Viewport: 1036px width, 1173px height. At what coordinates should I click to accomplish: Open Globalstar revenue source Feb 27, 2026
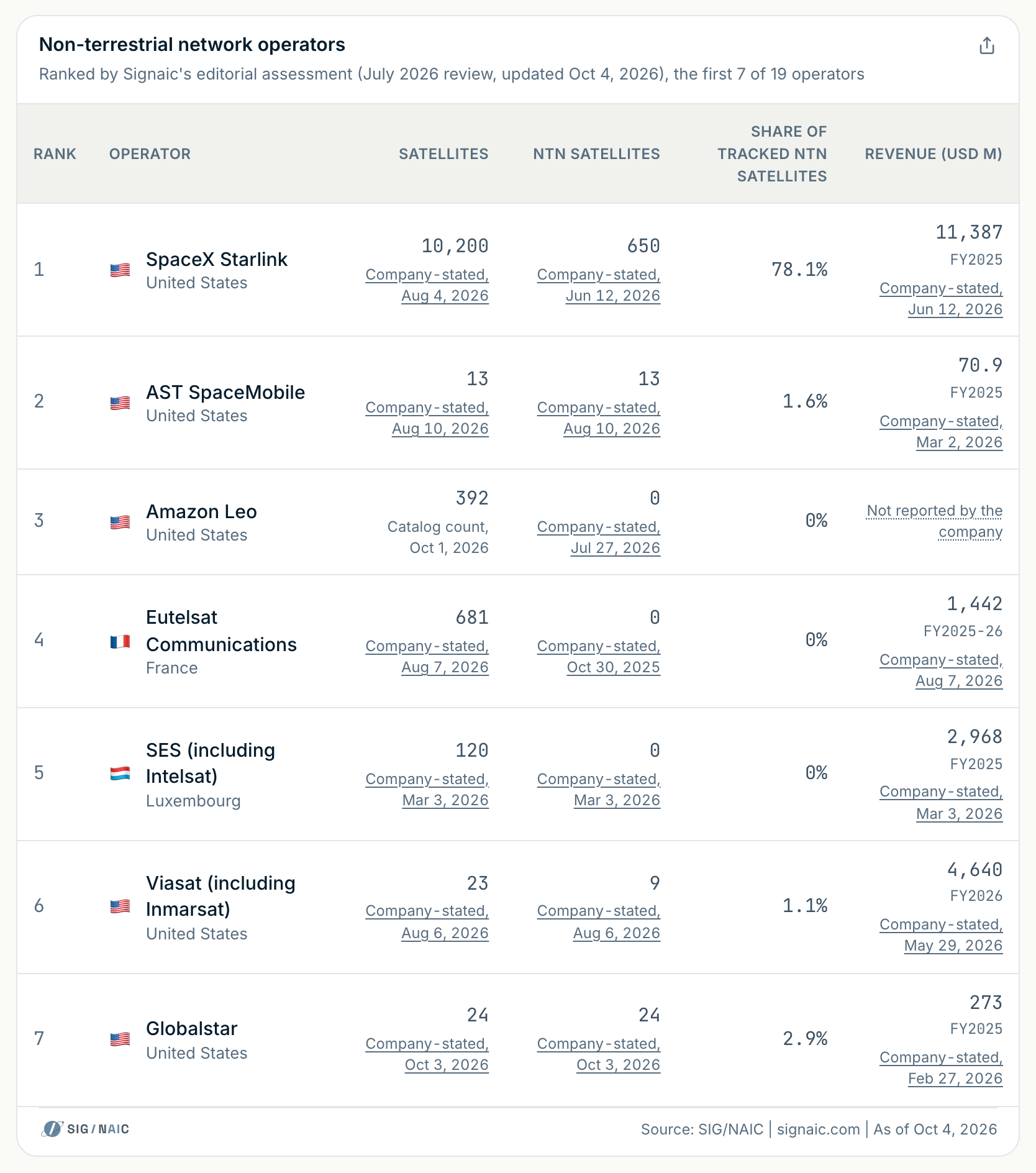pos(941,1068)
